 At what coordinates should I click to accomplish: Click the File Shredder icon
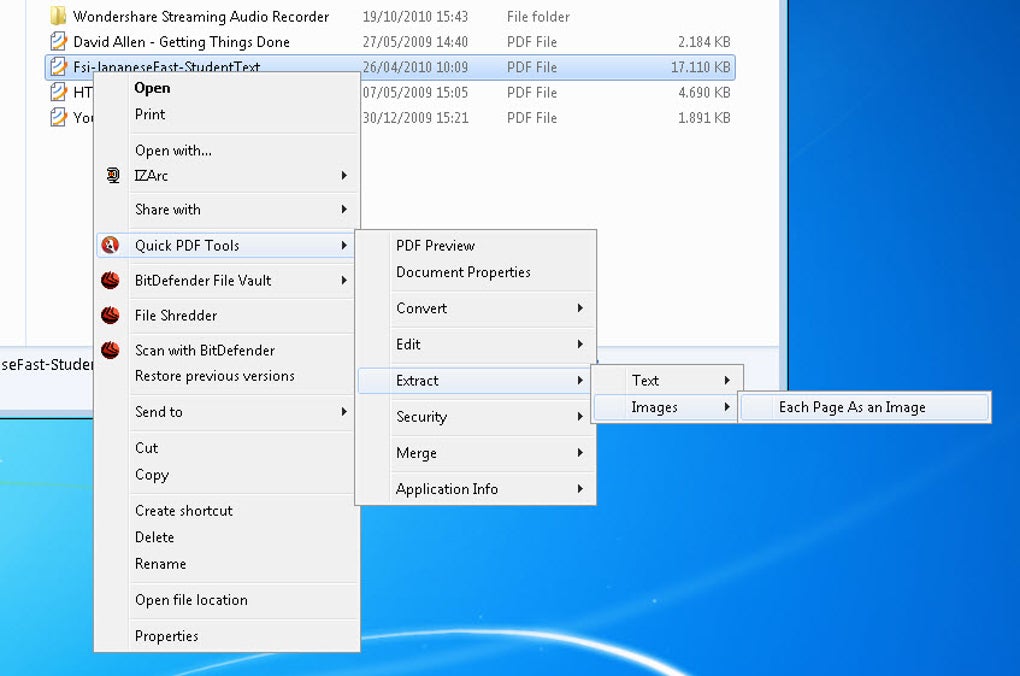(x=110, y=315)
